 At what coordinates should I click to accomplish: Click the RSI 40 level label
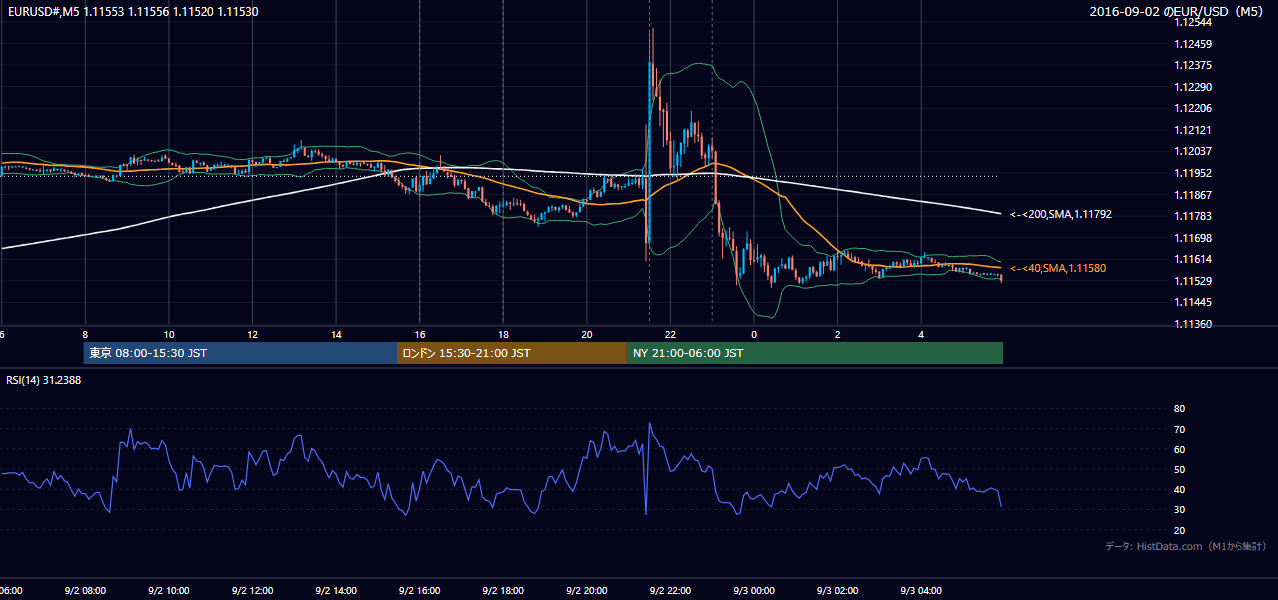(x=1179, y=489)
